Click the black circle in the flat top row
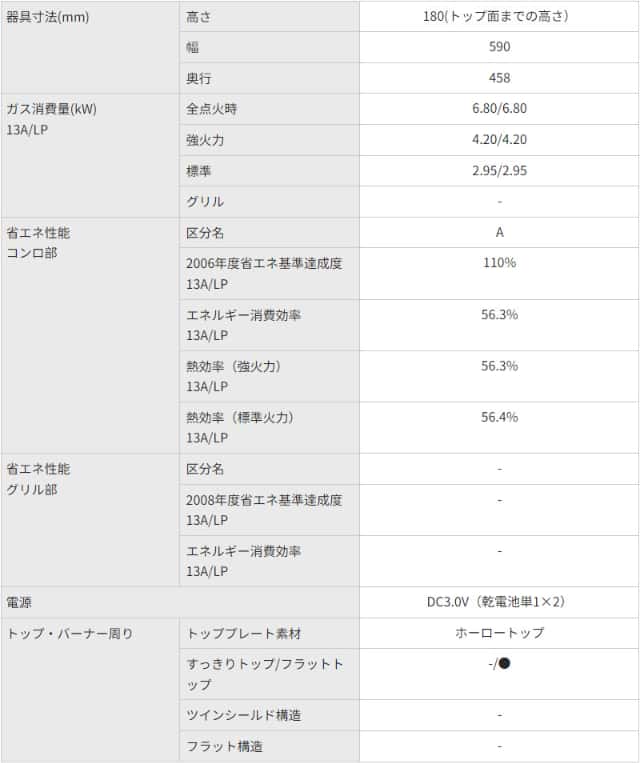This screenshot has width=640, height=763. click(504, 664)
